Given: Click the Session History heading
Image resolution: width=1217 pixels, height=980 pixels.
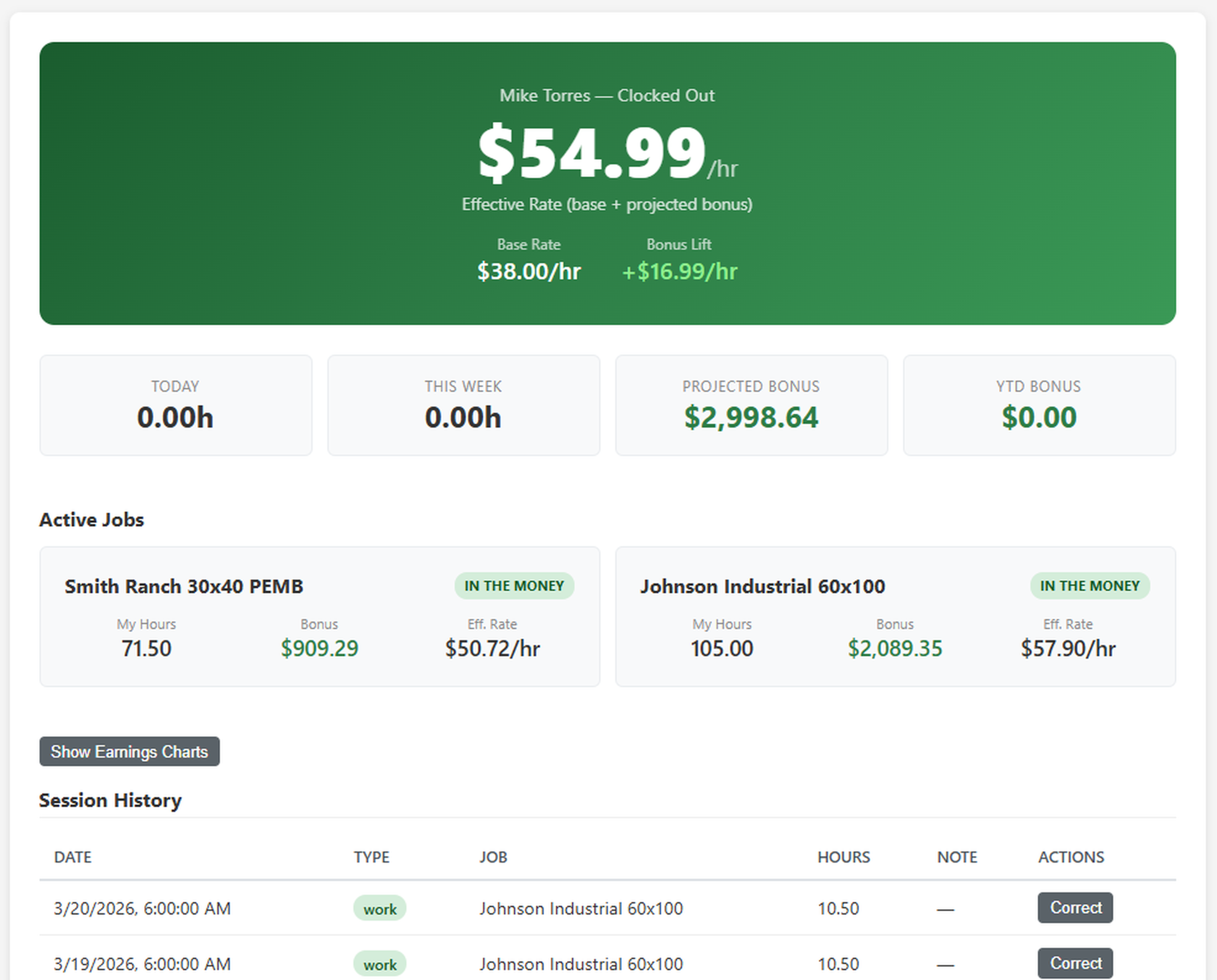Looking at the screenshot, I should (110, 800).
